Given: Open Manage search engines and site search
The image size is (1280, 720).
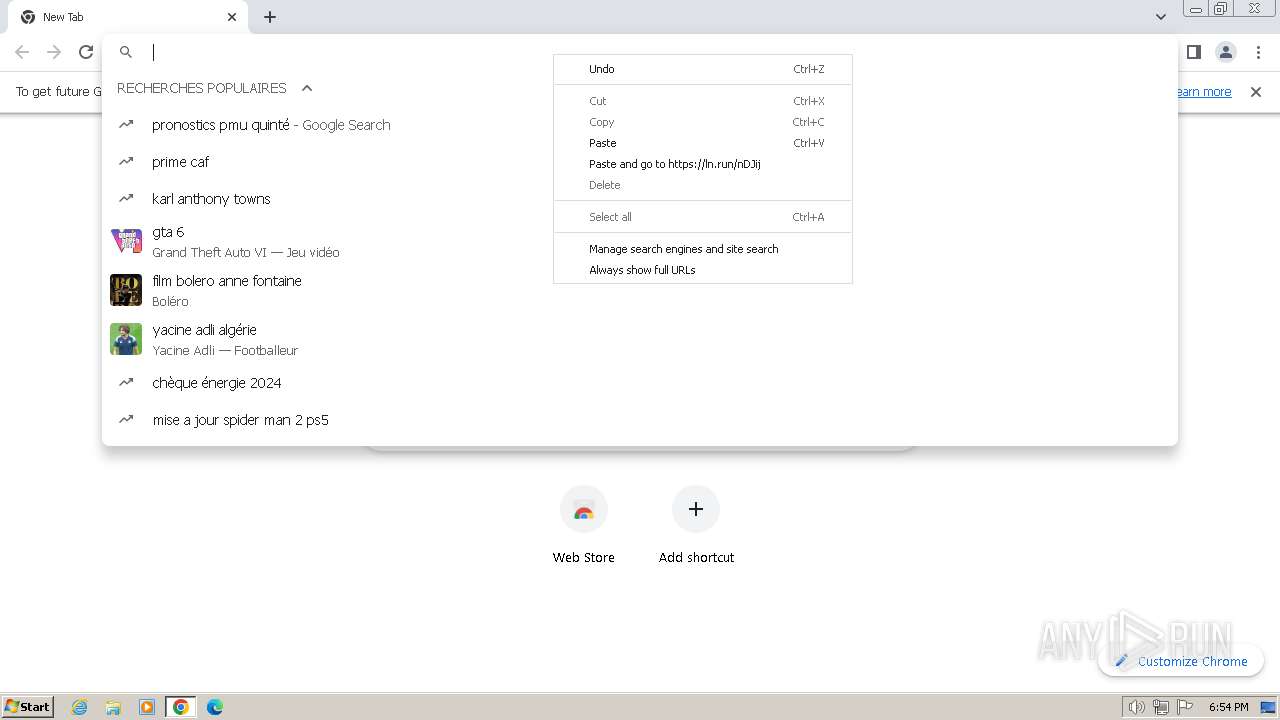Looking at the screenshot, I should 703,249.
